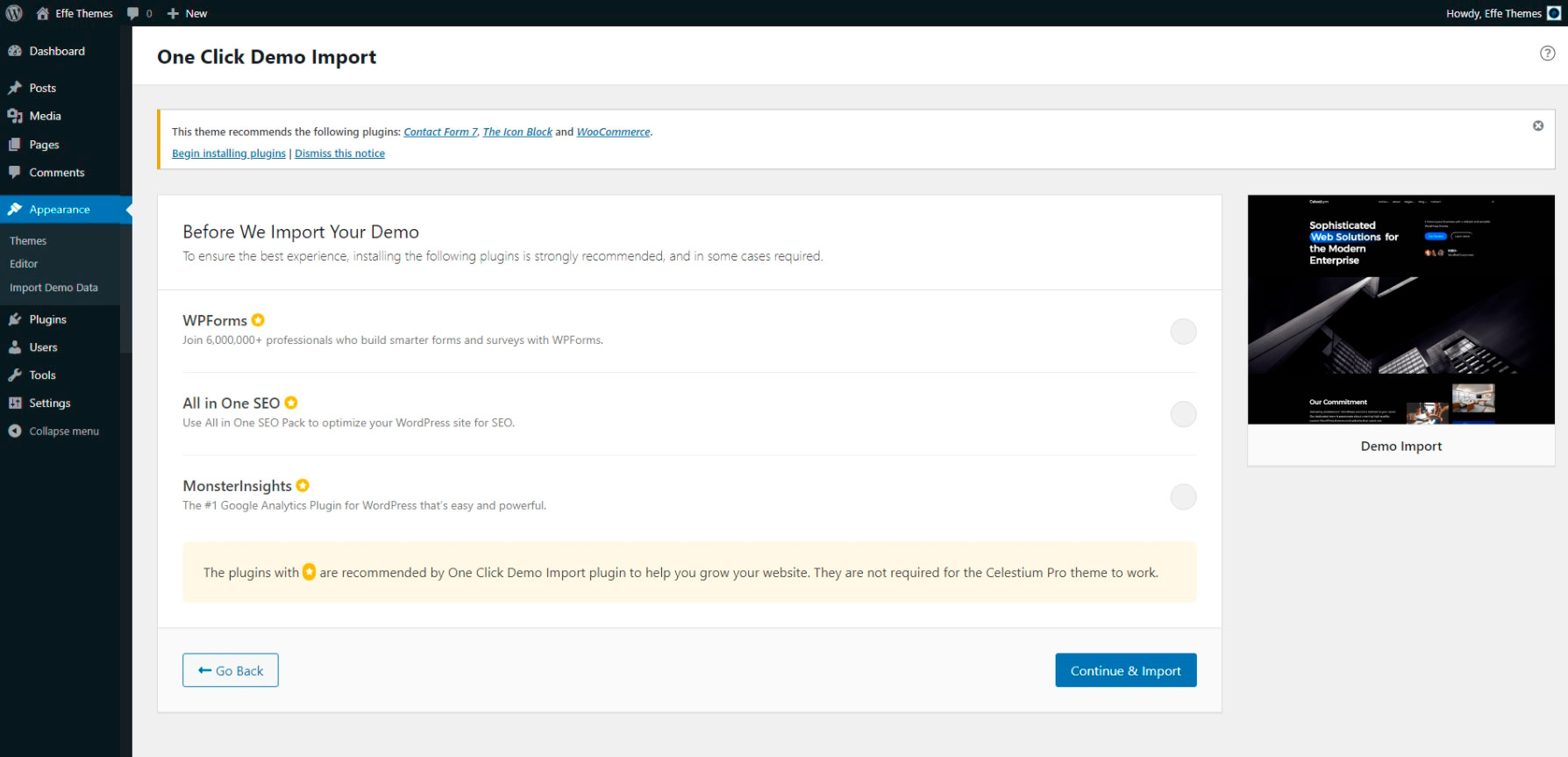The width and height of the screenshot is (1568, 757).
Task: Click the Plugins plug icon
Action: tap(15, 319)
